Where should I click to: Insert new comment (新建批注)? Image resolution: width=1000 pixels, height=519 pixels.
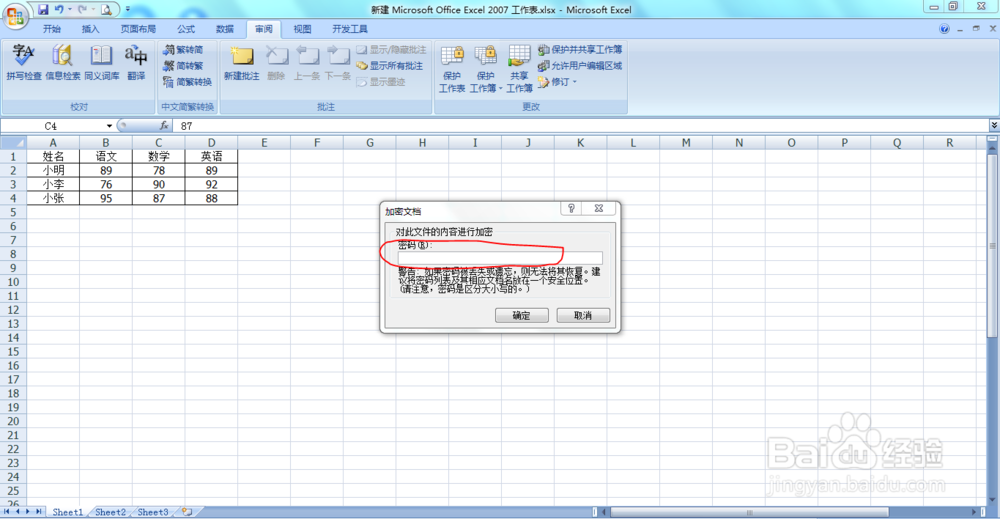click(242, 62)
